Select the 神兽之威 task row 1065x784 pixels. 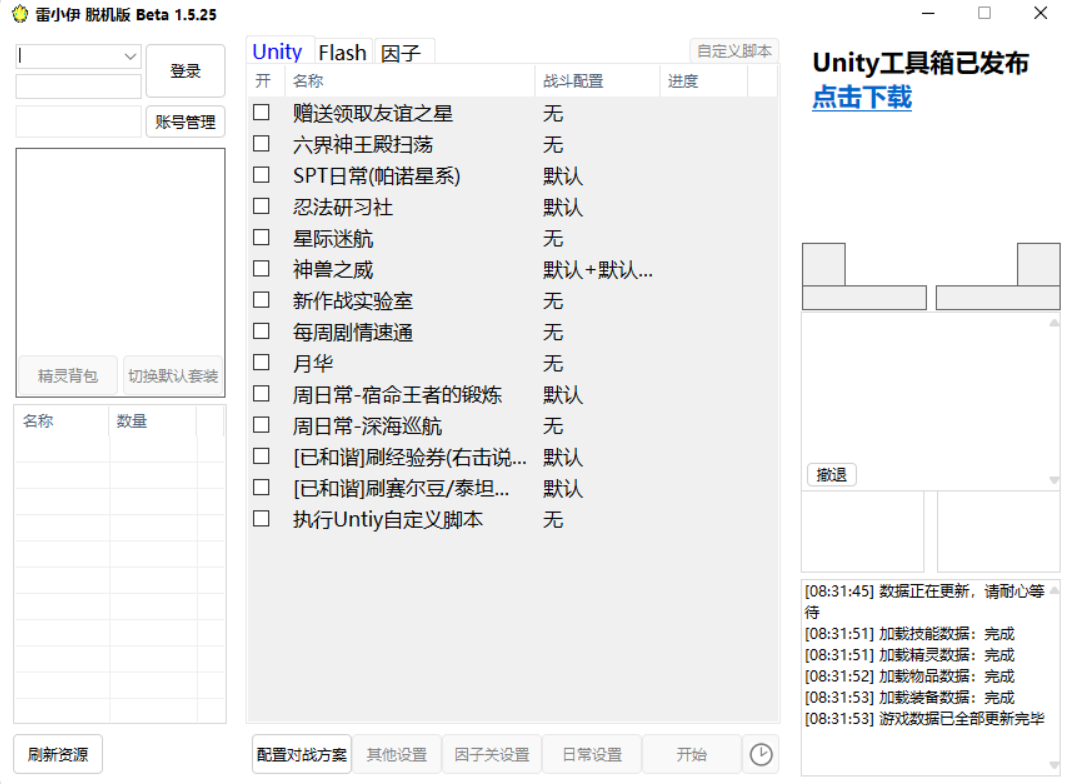point(333,269)
